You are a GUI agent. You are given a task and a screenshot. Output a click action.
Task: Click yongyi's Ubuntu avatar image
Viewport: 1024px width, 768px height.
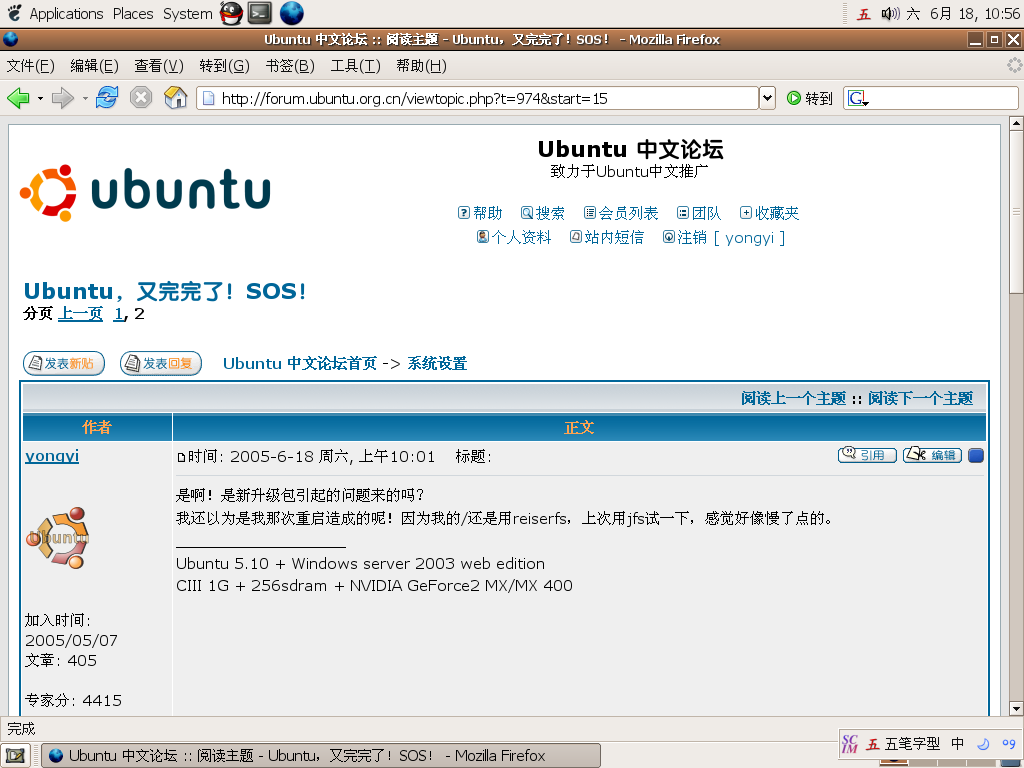[58, 537]
